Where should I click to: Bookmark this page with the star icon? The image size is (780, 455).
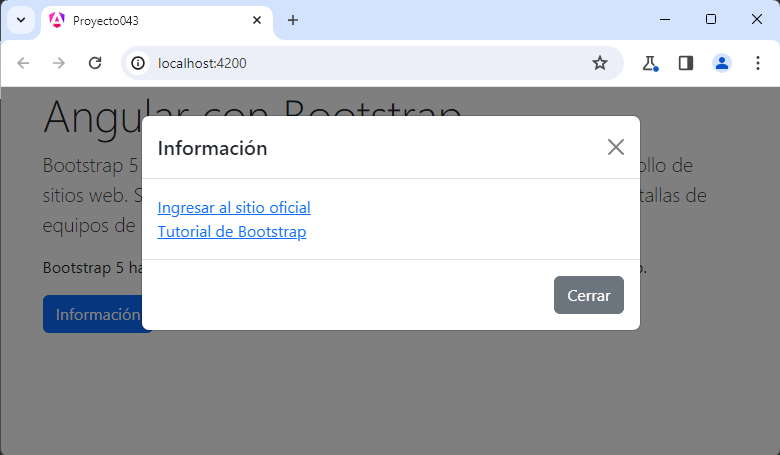pos(599,63)
